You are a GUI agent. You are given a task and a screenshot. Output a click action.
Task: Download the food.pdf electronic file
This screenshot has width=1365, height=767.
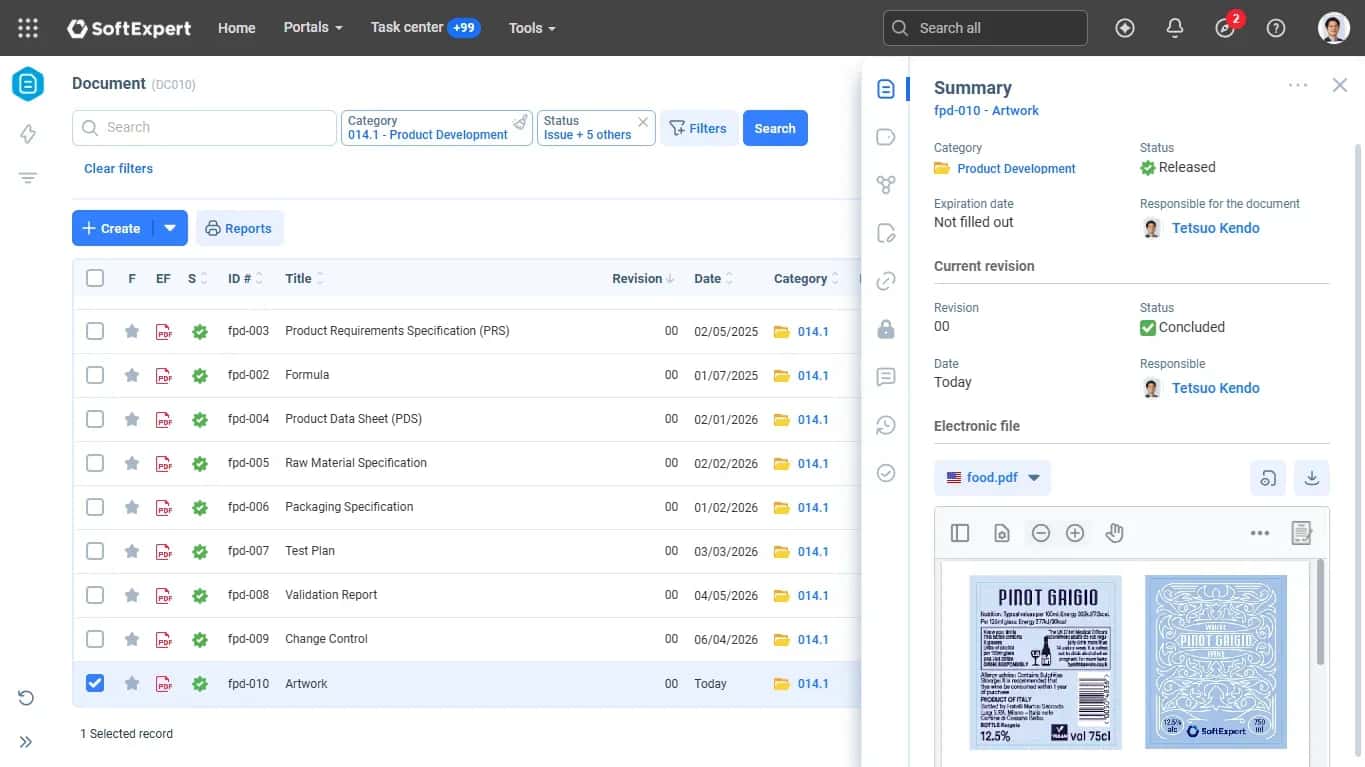[1312, 478]
